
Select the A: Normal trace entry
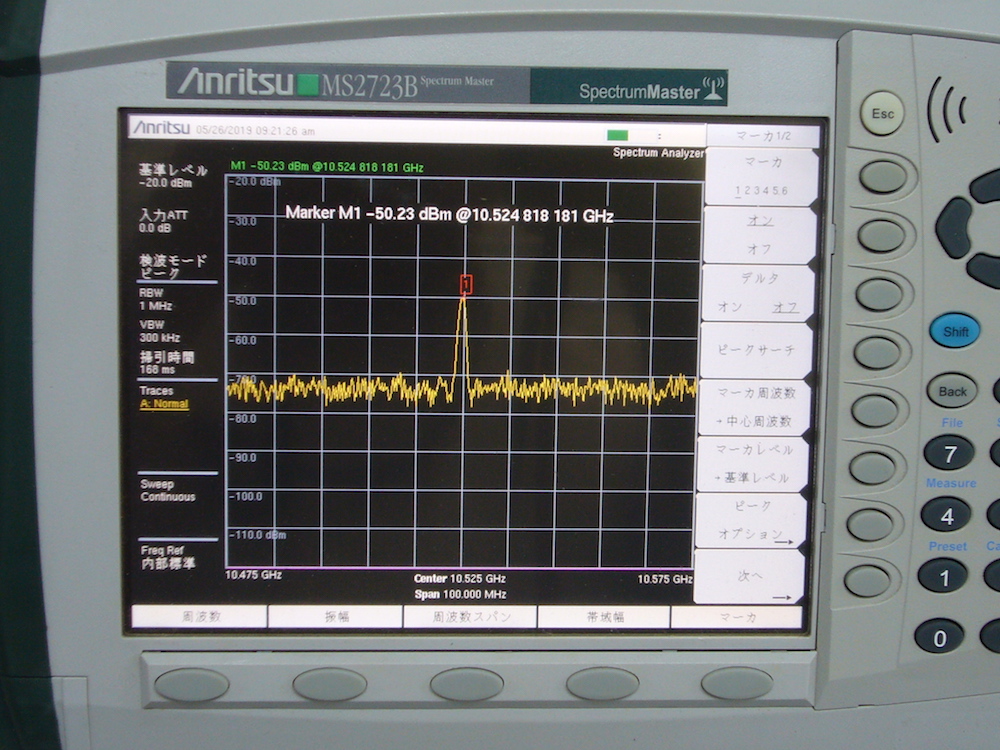click(x=164, y=404)
